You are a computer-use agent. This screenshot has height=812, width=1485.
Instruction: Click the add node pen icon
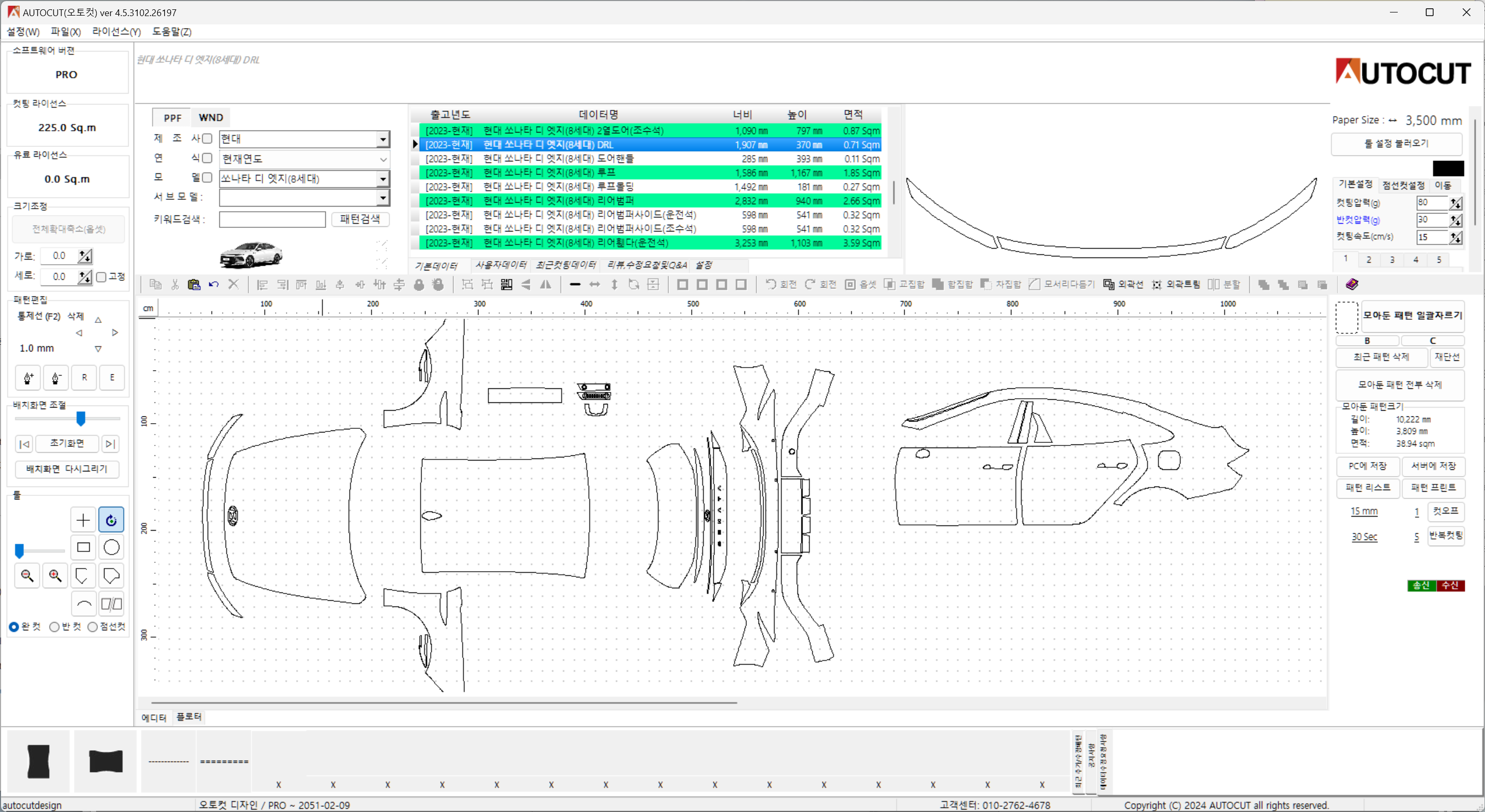click(x=28, y=377)
